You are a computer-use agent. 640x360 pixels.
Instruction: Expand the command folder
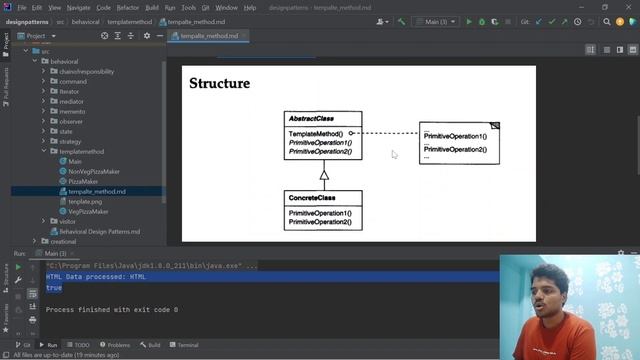[44, 81]
